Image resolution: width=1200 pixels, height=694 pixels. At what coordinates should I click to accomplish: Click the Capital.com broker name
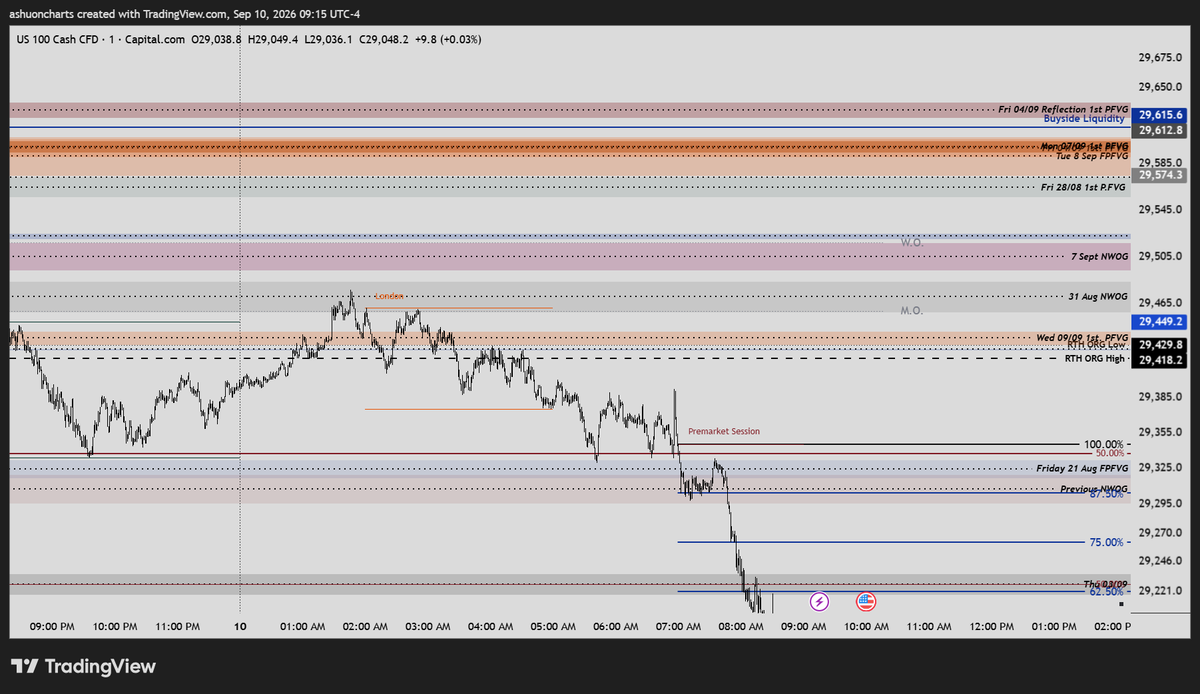pyautogui.click(x=153, y=39)
